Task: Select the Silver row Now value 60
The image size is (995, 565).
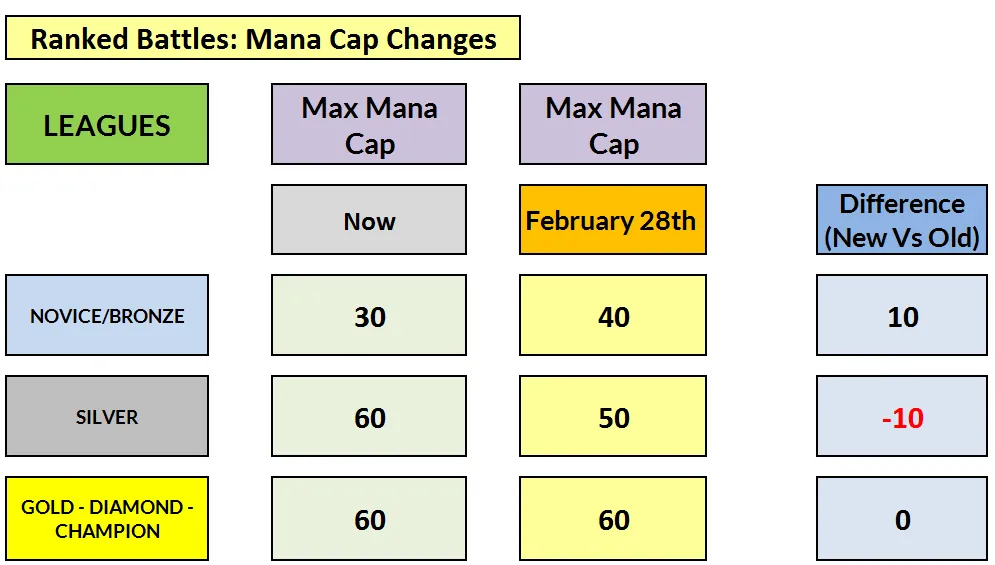Action: (x=369, y=417)
